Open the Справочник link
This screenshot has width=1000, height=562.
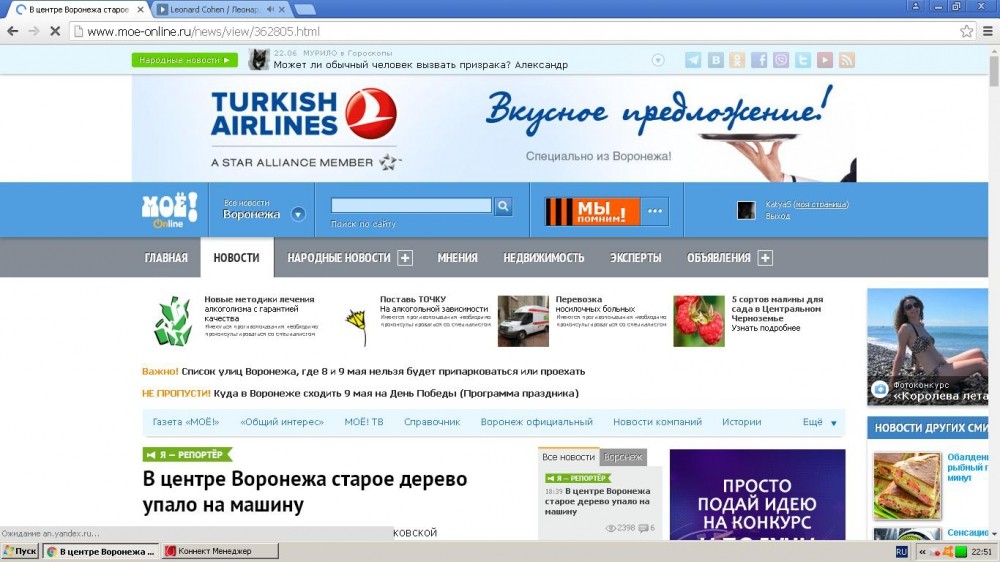point(432,422)
